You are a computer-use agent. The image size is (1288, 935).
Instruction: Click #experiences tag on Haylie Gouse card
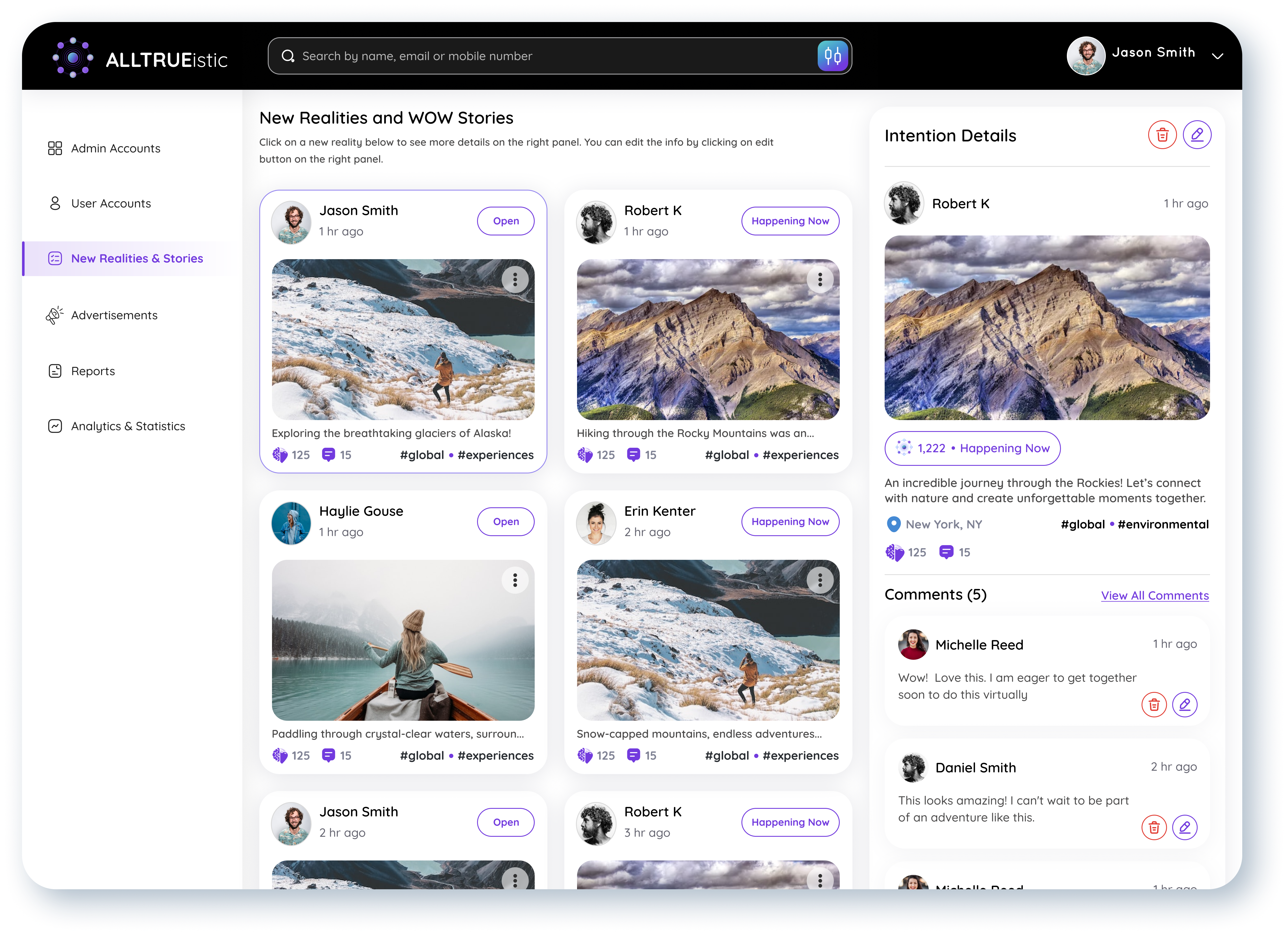[x=495, y=755]
